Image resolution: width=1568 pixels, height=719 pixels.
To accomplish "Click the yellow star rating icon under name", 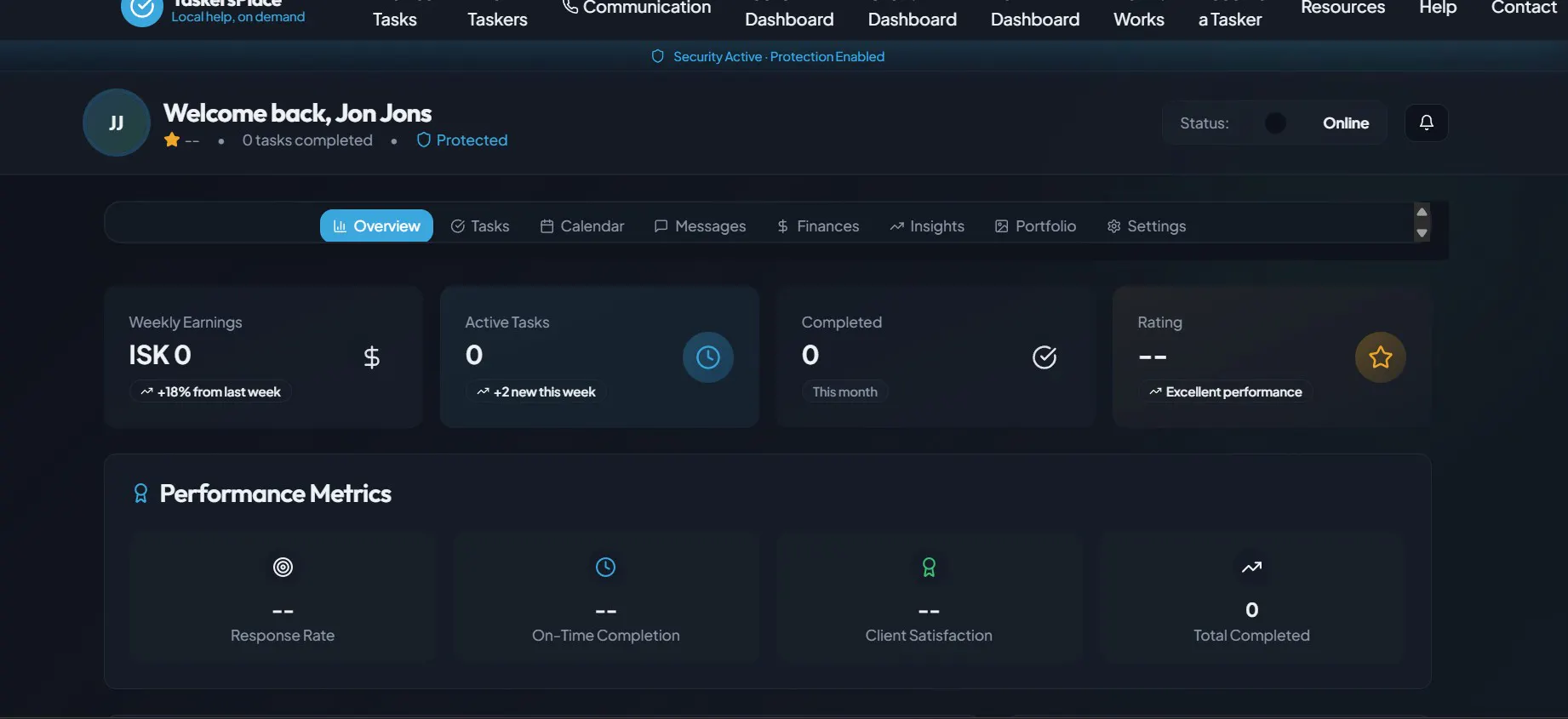I will pos(172,140).
